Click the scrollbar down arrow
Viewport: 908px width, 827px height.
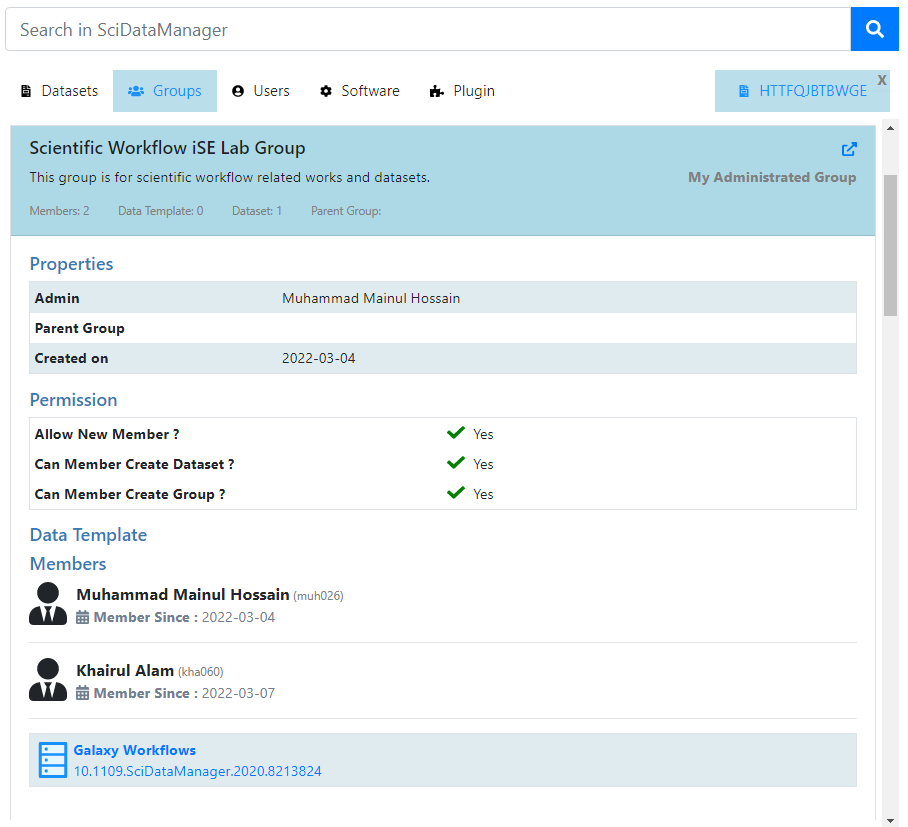pos(891,821)
